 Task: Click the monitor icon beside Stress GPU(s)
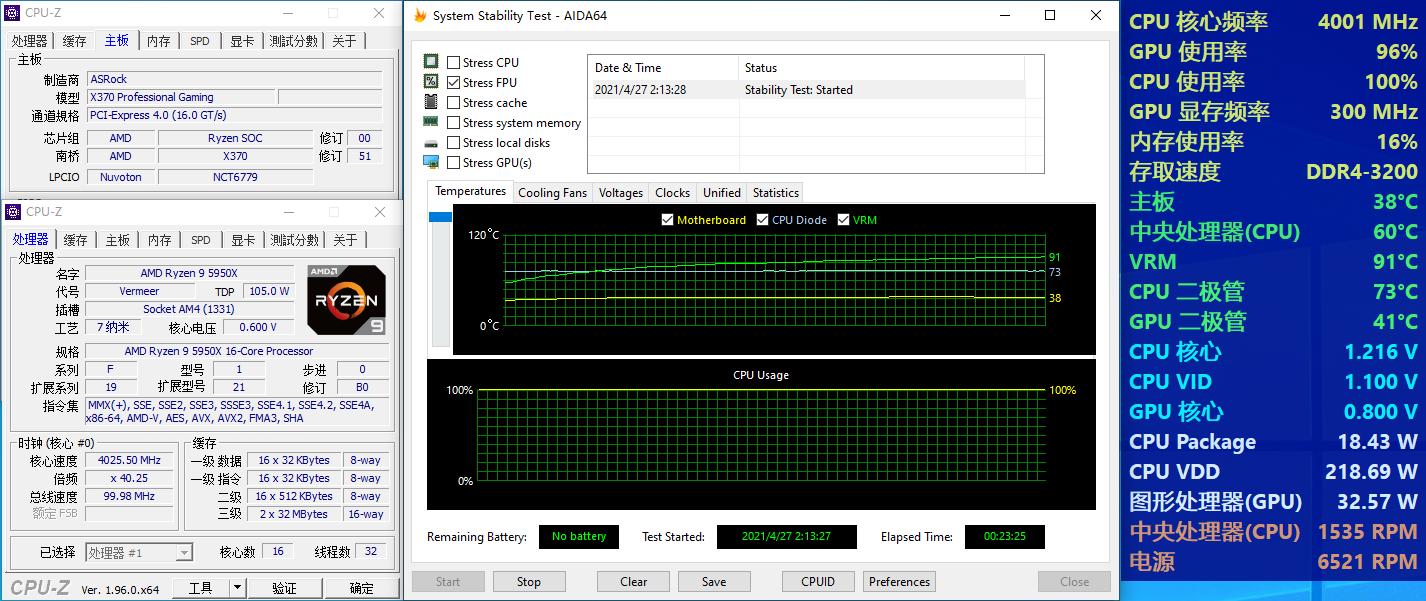pyautogui.click(x=431, y=162)
